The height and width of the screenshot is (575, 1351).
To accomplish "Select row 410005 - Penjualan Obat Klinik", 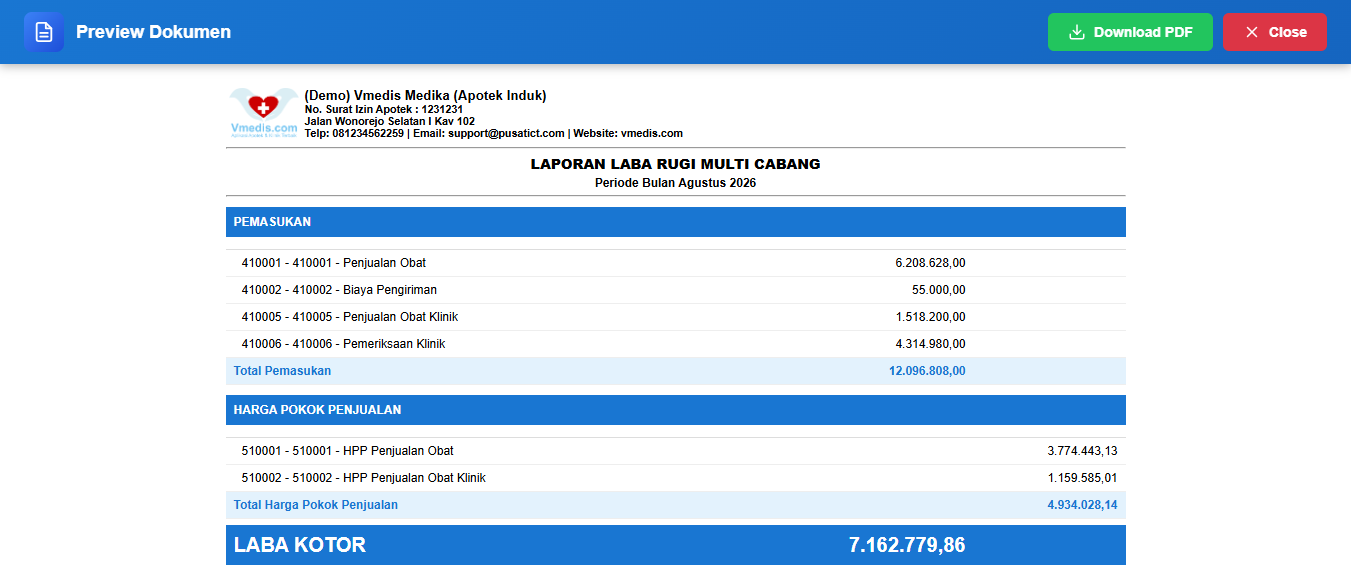I will point(676,317).
